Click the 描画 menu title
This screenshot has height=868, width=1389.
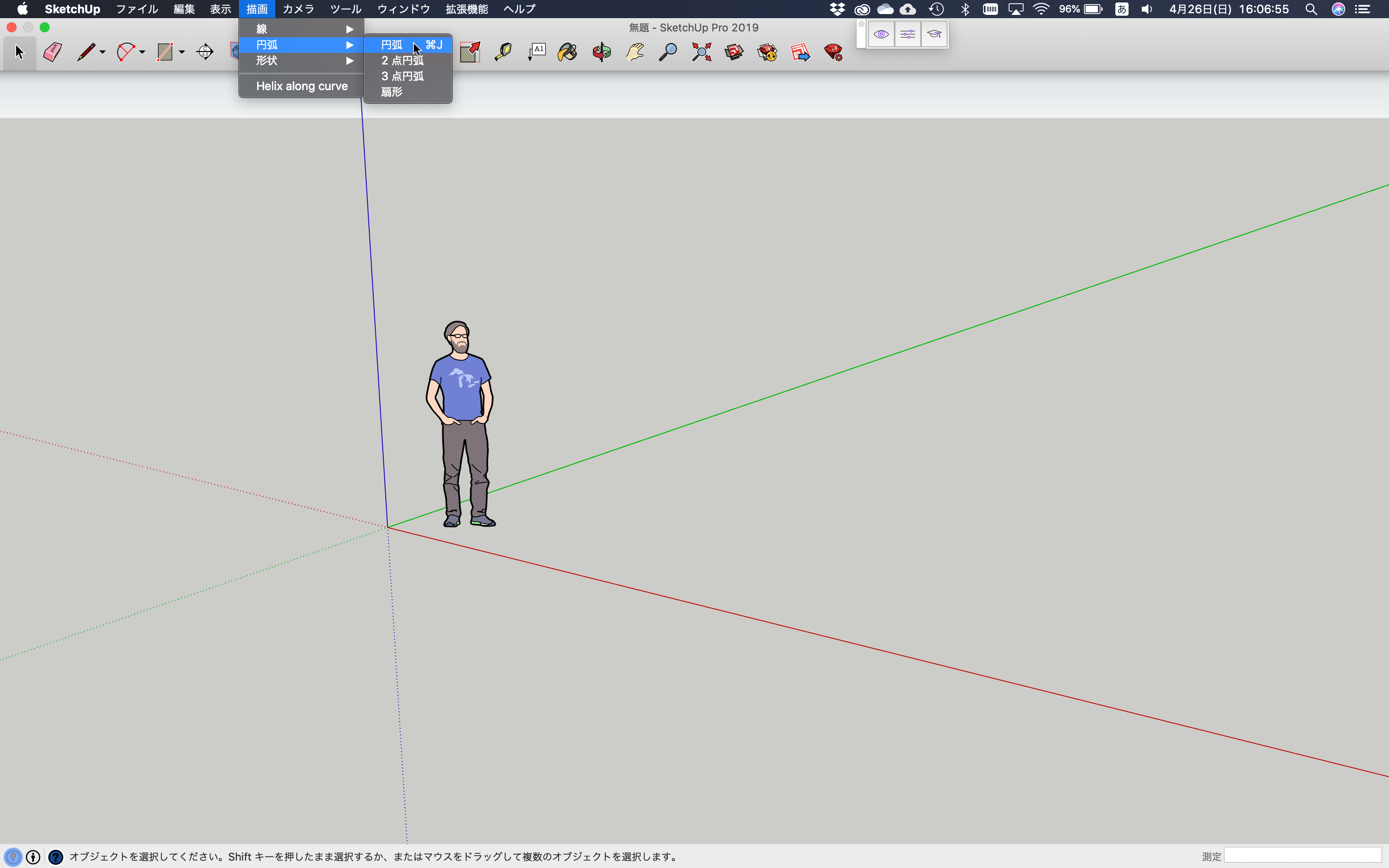tap(257, 9)
